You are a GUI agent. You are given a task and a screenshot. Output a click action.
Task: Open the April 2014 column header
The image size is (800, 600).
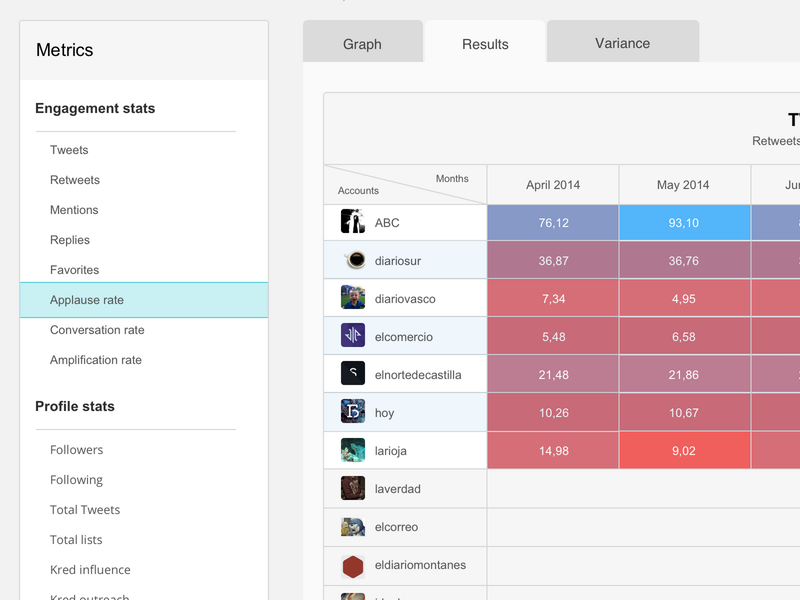pyautogui.click(x=552, y=184)
